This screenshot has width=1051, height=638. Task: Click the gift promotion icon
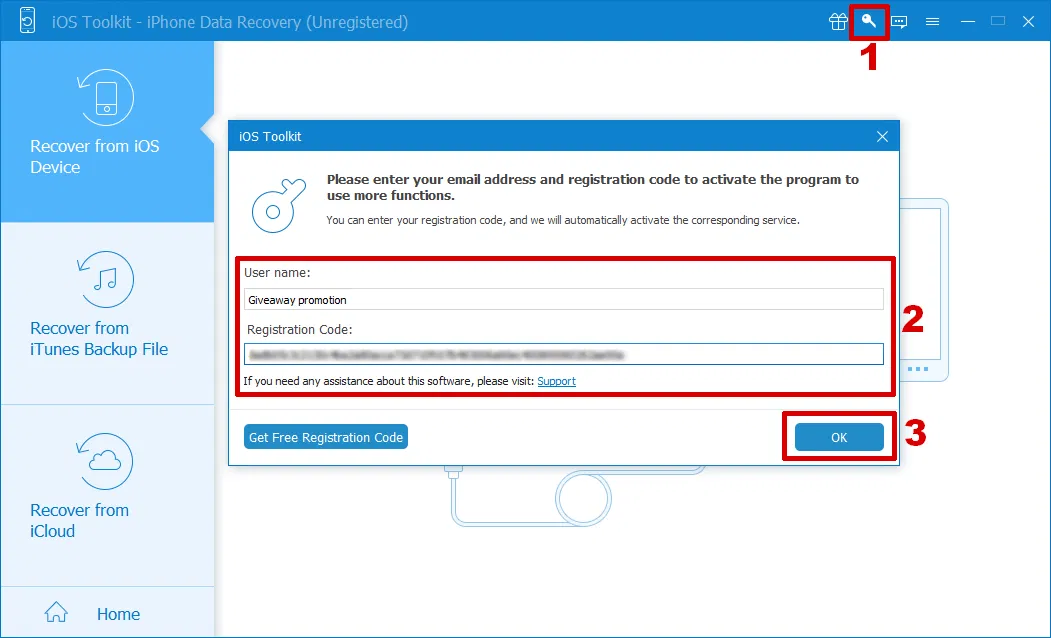point(838,21)
